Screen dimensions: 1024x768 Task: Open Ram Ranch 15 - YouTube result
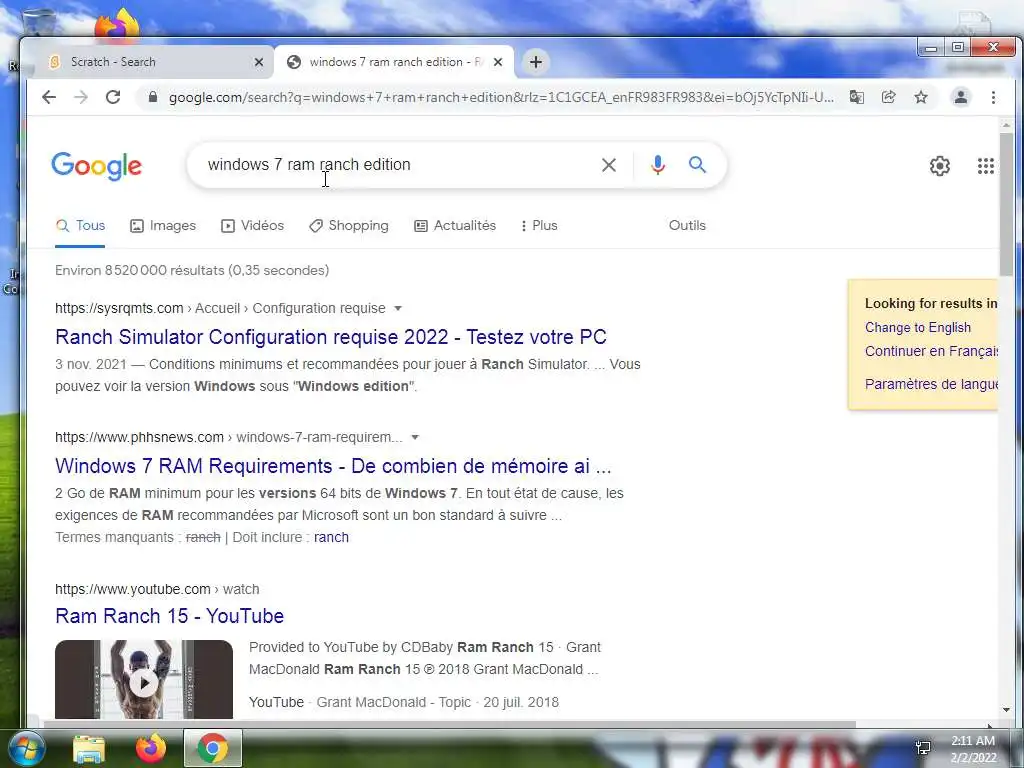click(169, 616)
